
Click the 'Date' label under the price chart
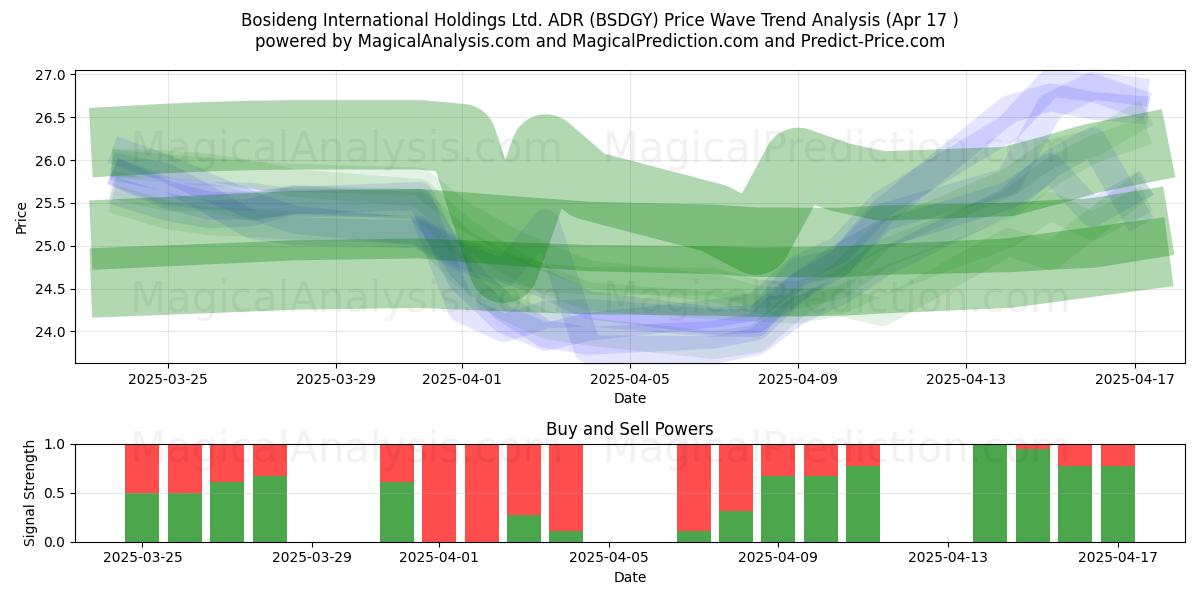pos(630,398)
